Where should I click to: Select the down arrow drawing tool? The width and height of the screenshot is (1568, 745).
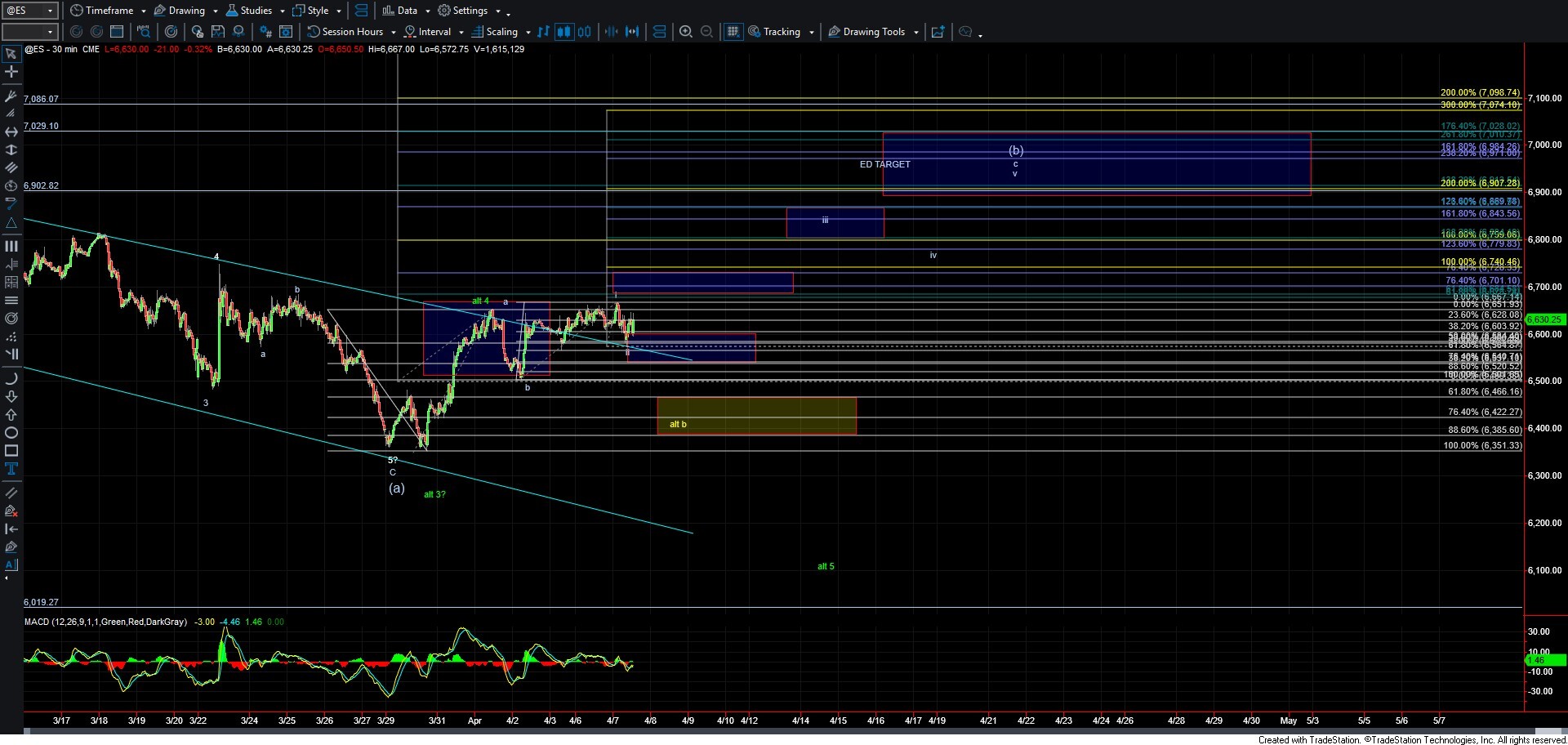11,397
